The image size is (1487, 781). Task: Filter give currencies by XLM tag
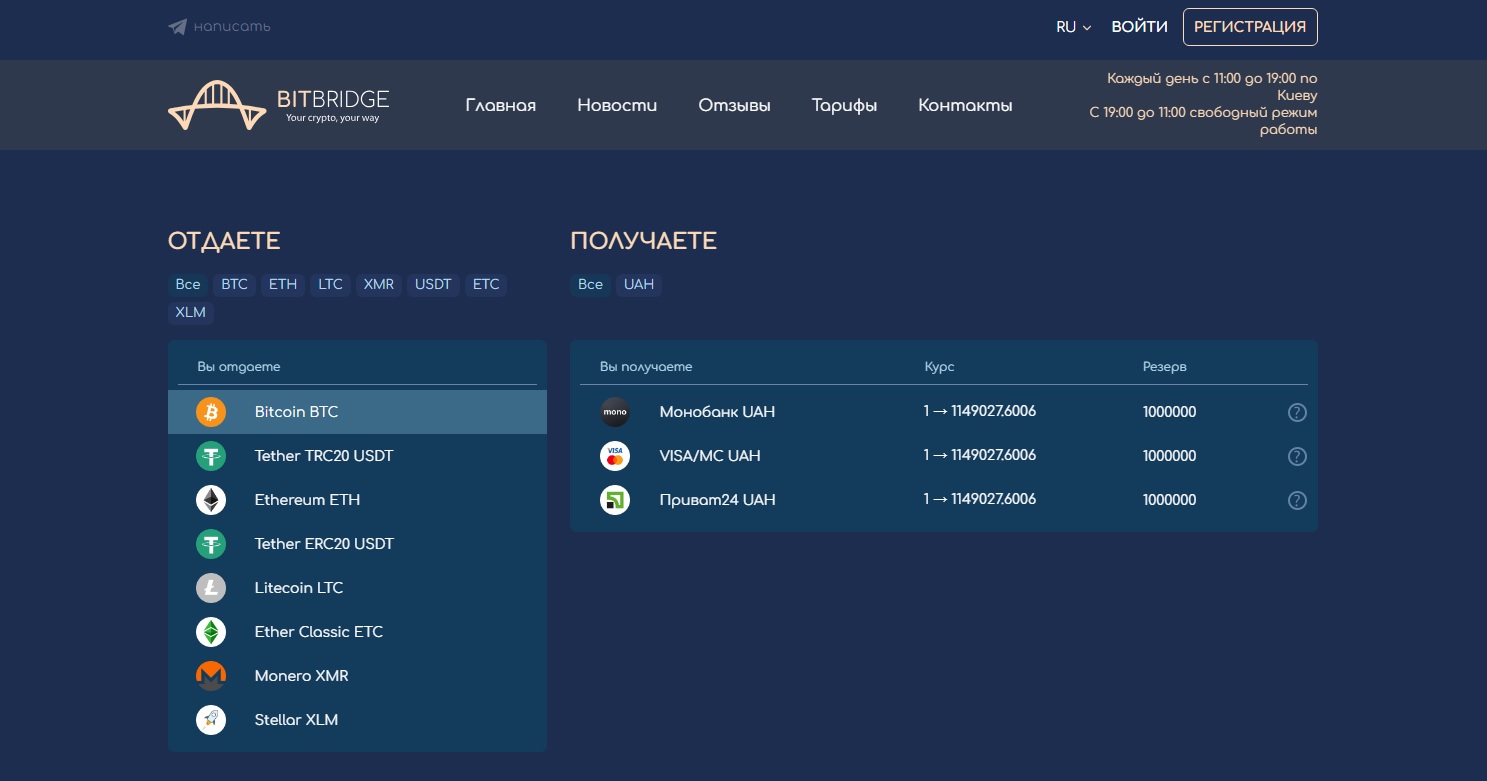click(x=190, y=313)
